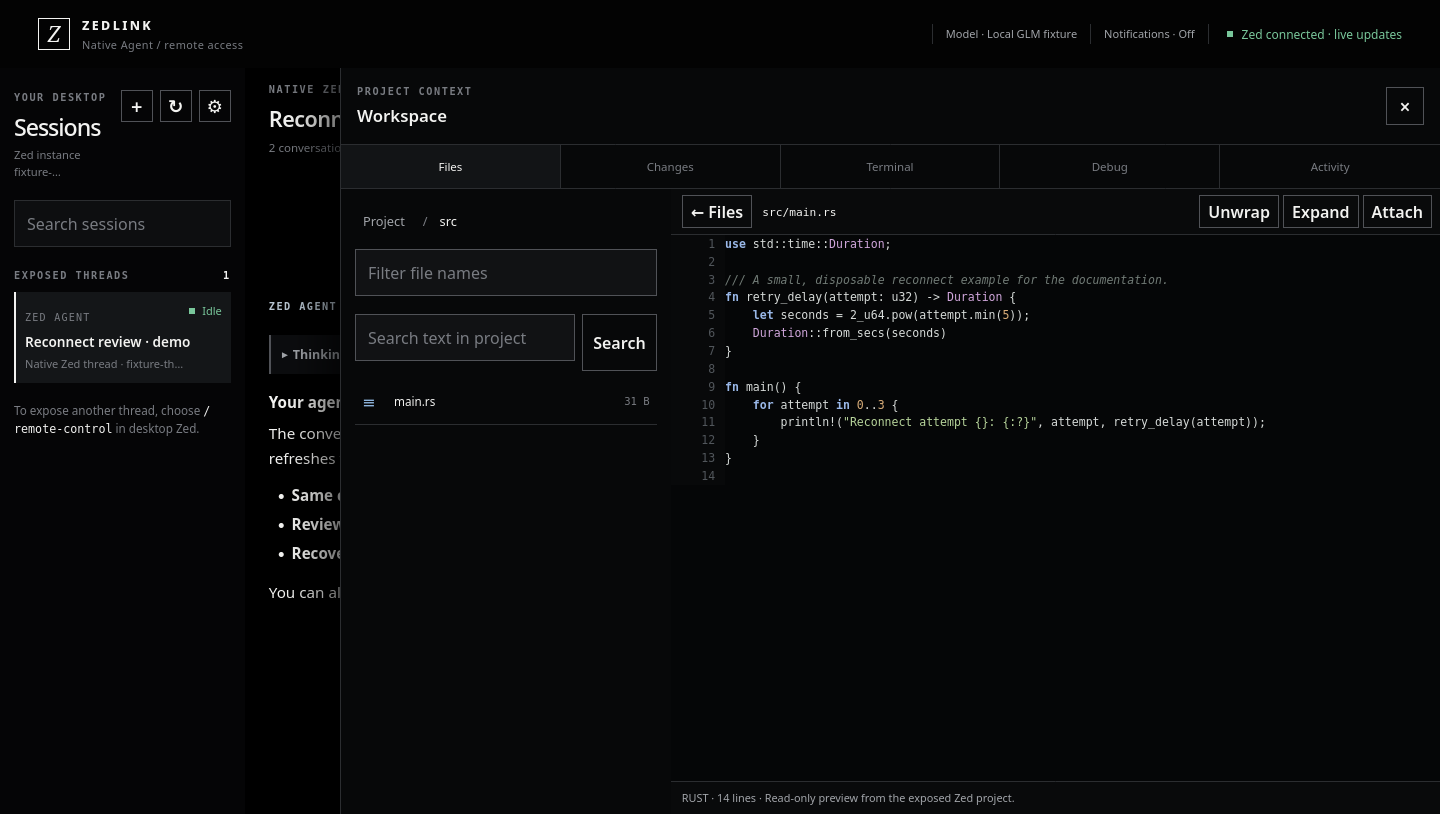This screenshot has height=814, width=1440.
Task: Select the src breadcrumb segment
Action: (x=448, y=222)
